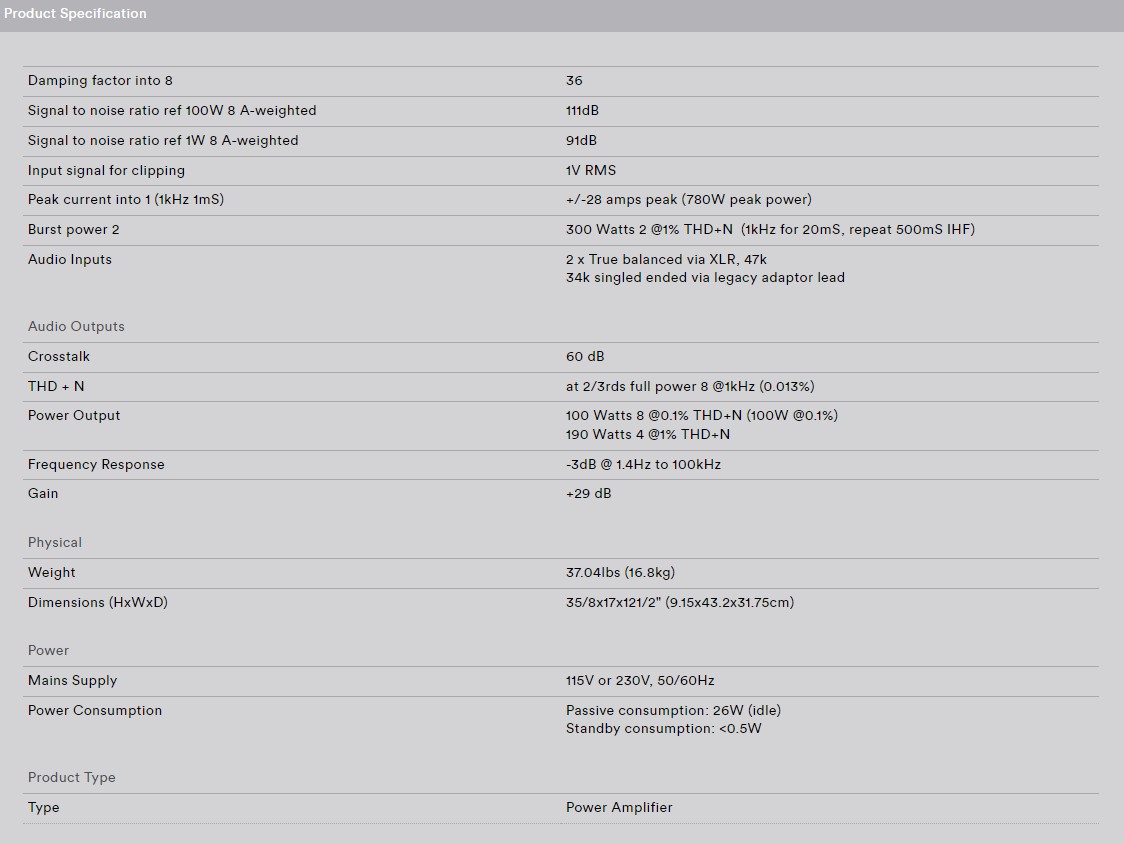
Task: Click the 1V RMS value
Action: coord(591,171)
